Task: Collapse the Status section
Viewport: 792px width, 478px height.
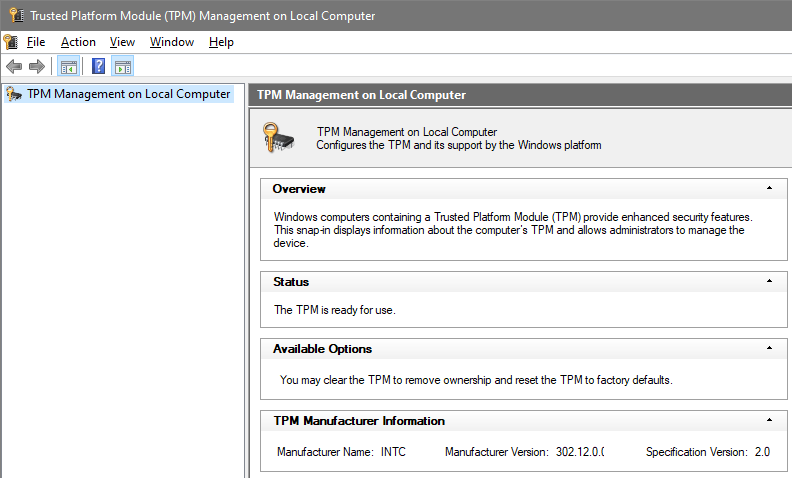Action: (x=769, y=281)
